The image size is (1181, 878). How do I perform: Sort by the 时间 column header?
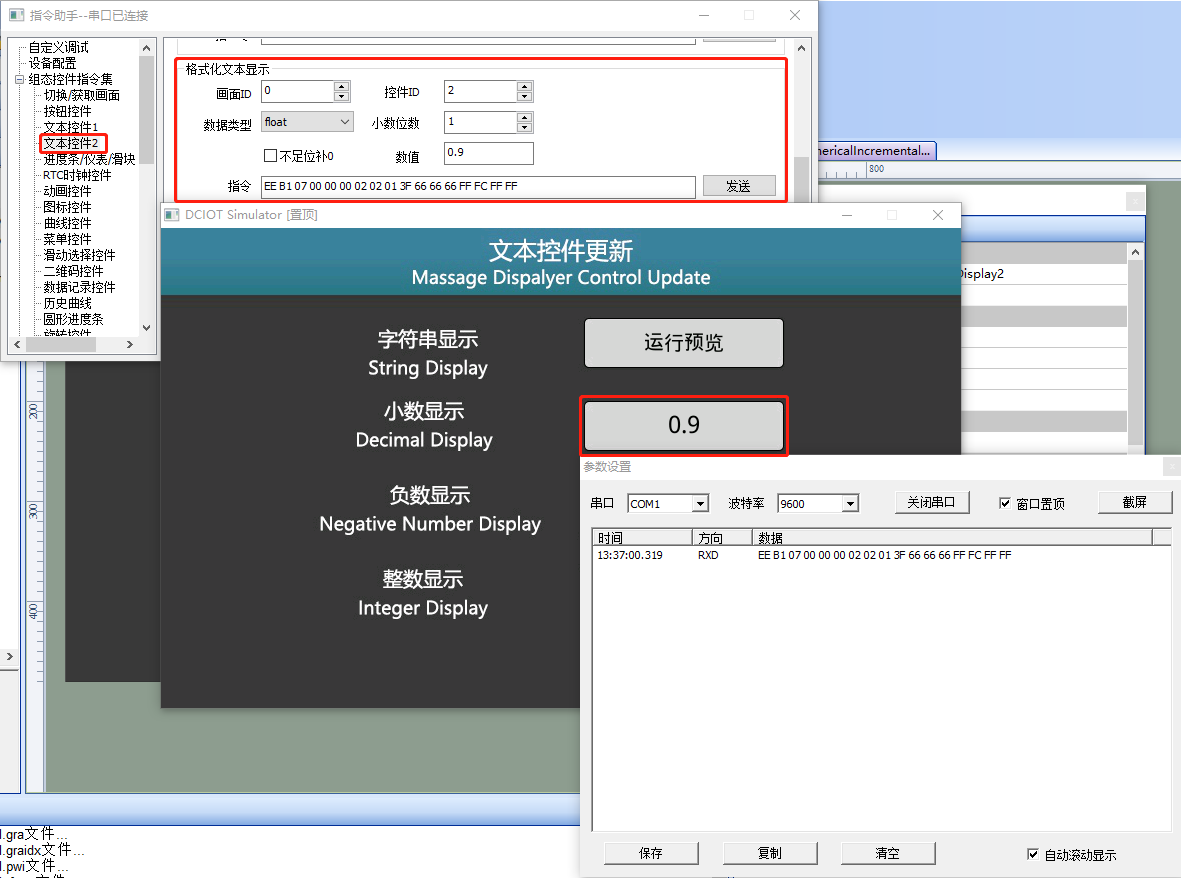tap(642, 538)
